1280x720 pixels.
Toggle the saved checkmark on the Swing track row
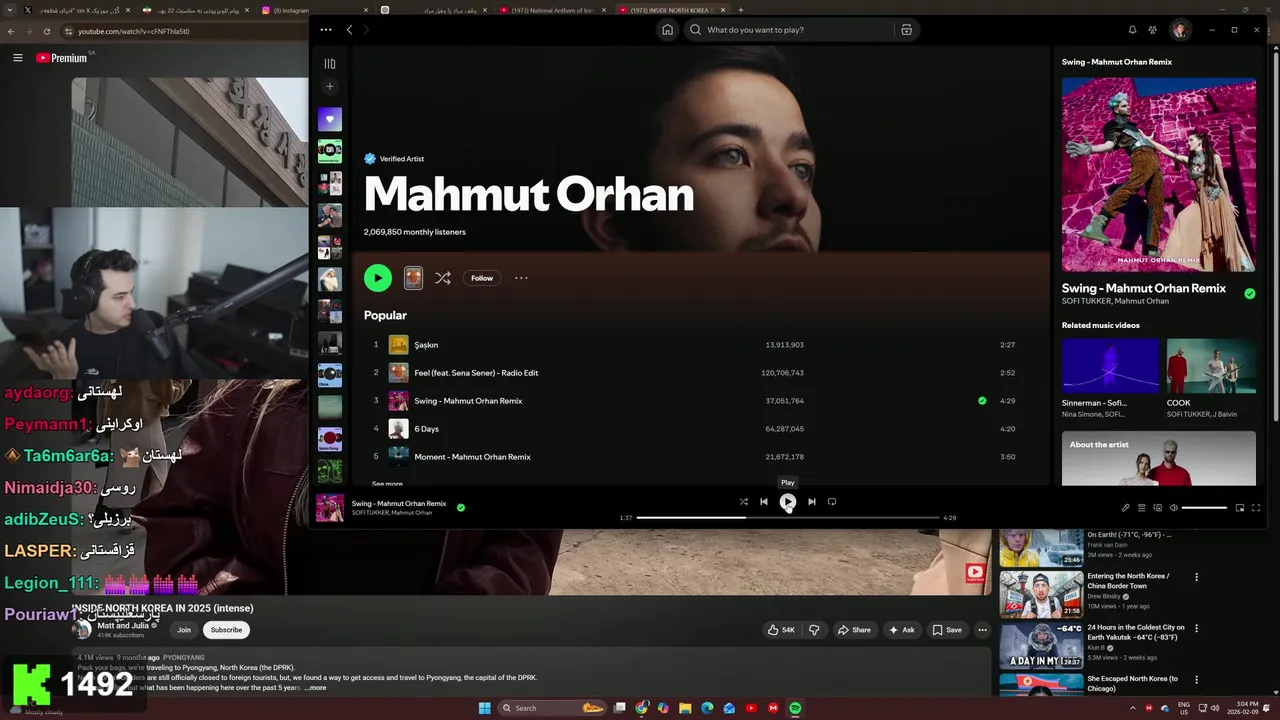point(982,401)
